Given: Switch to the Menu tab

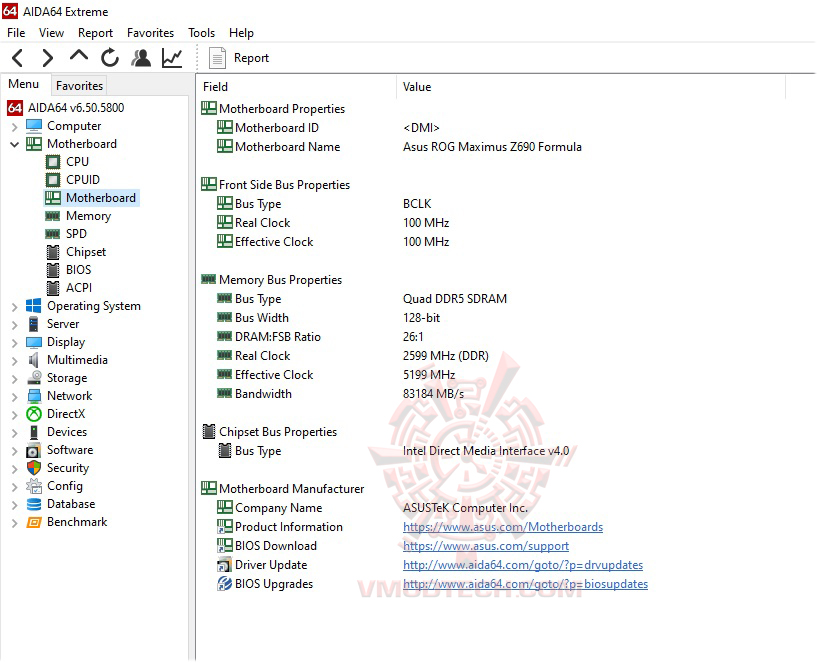Looking at the screenshot, I should (24, 85).
